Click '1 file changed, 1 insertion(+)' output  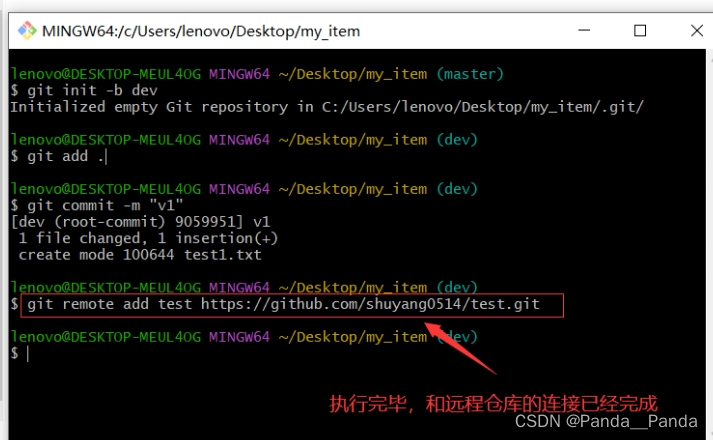[148, 238]
